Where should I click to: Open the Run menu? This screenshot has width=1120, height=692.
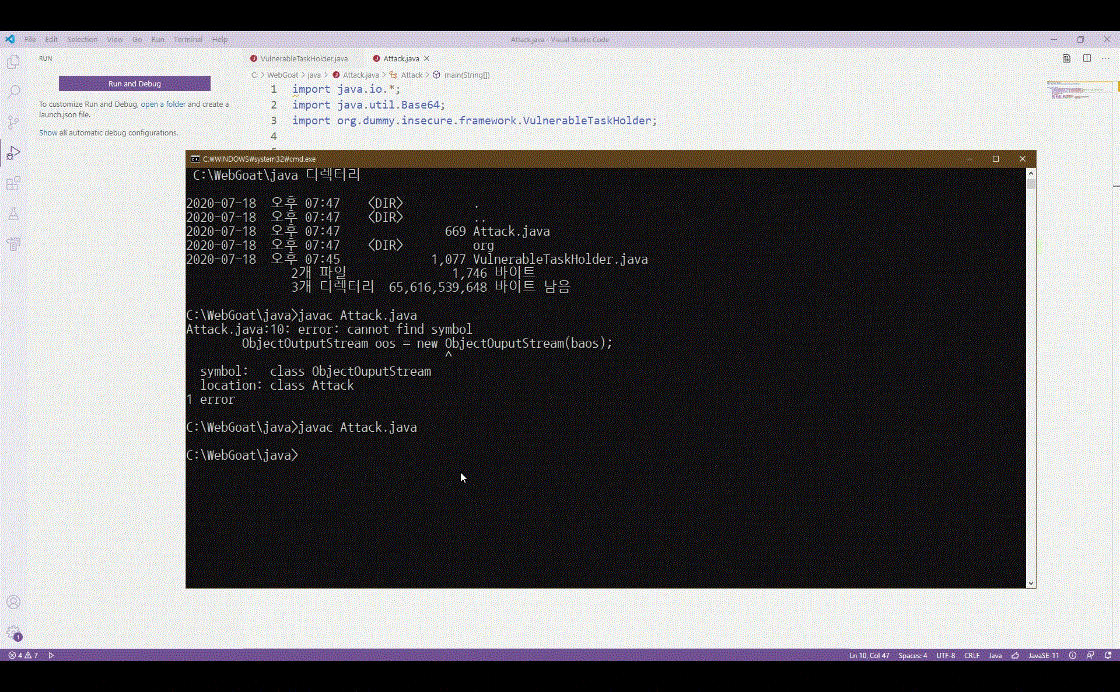tap(158, 39)
